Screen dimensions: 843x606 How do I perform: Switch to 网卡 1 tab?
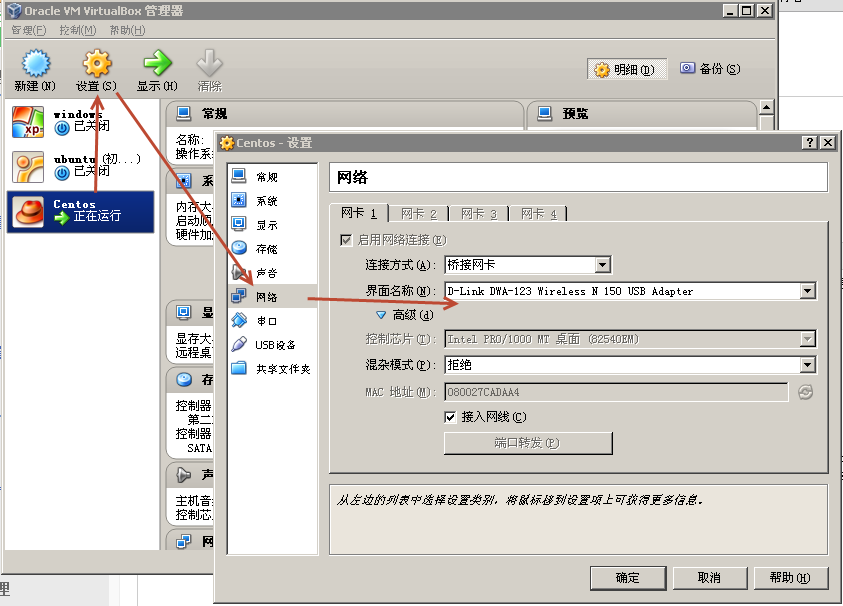[x=359, y=213]
